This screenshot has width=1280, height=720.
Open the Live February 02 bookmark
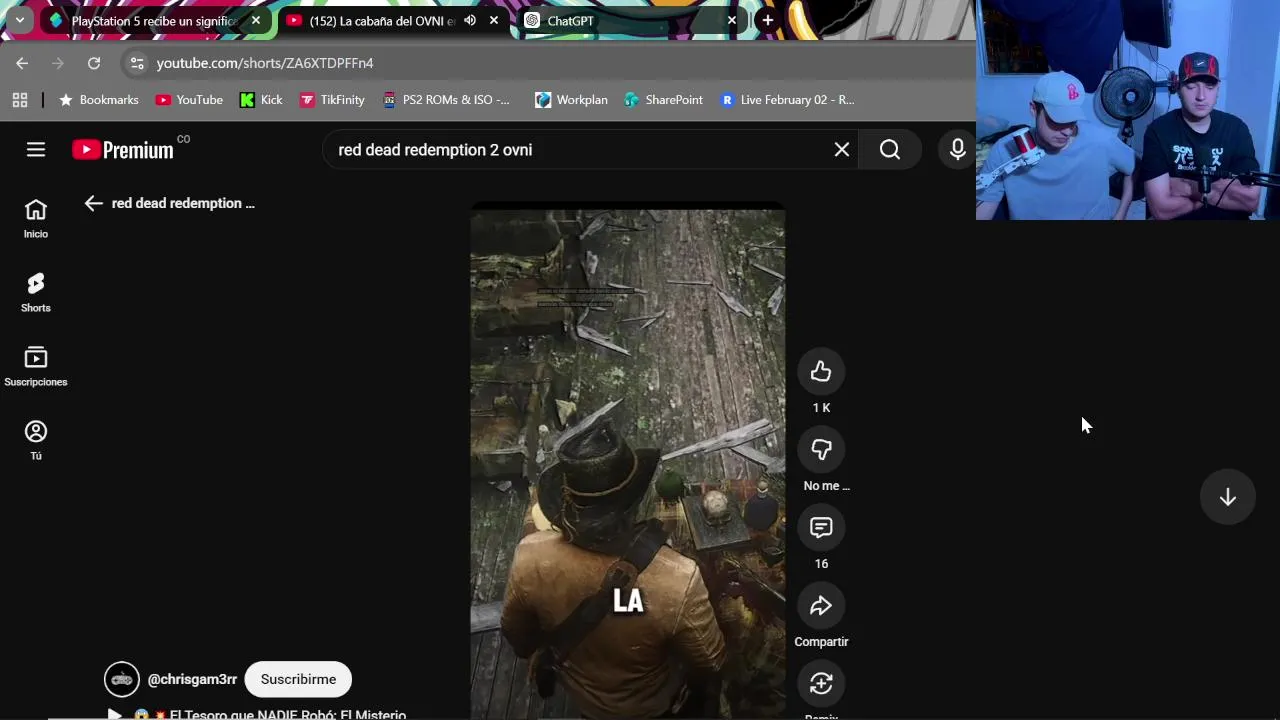787,100
